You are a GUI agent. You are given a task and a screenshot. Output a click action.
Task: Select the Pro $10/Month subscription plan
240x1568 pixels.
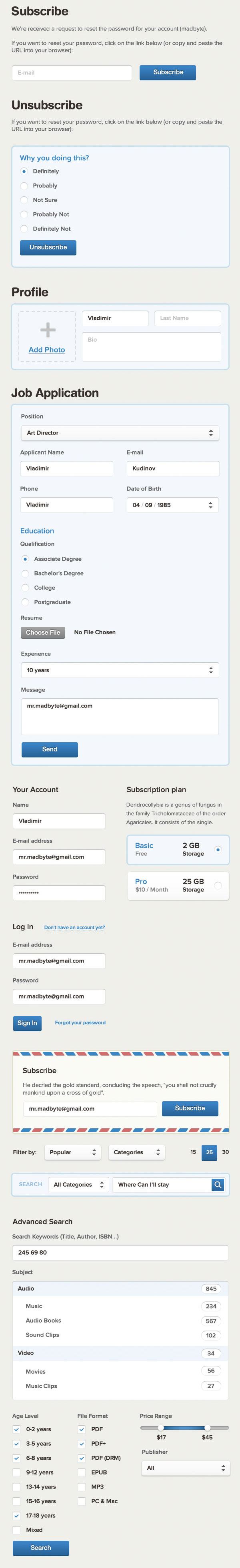click(x=218, y=886)
